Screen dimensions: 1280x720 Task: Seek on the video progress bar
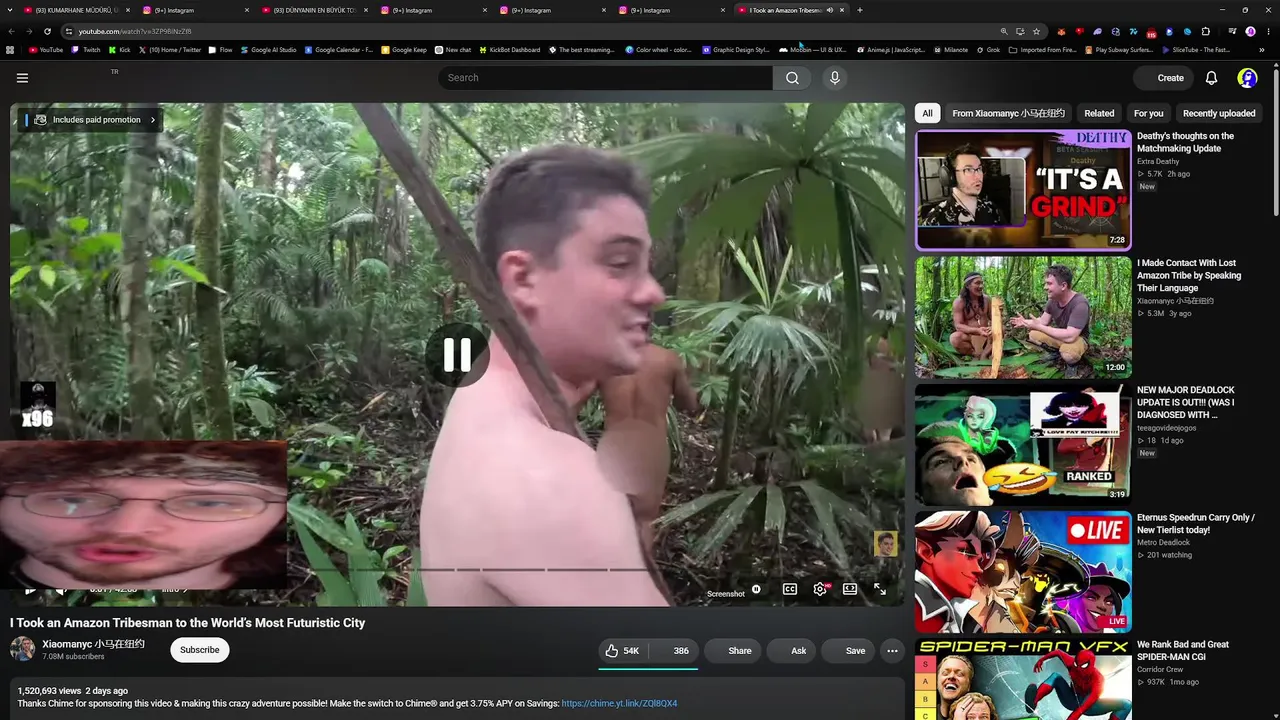[x=457, y=570]
